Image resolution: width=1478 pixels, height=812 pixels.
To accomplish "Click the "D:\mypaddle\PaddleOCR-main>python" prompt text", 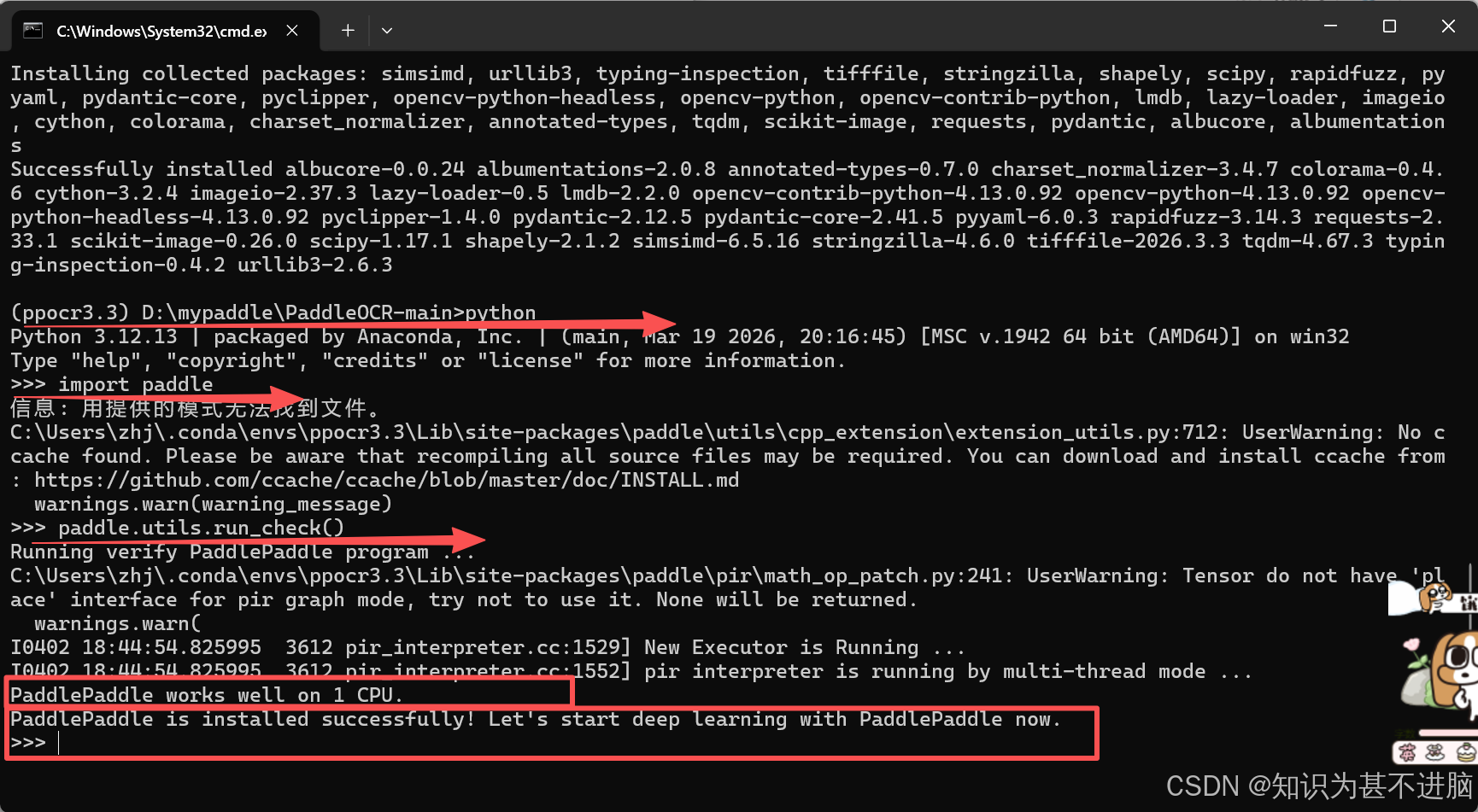I will pos(339,313).
